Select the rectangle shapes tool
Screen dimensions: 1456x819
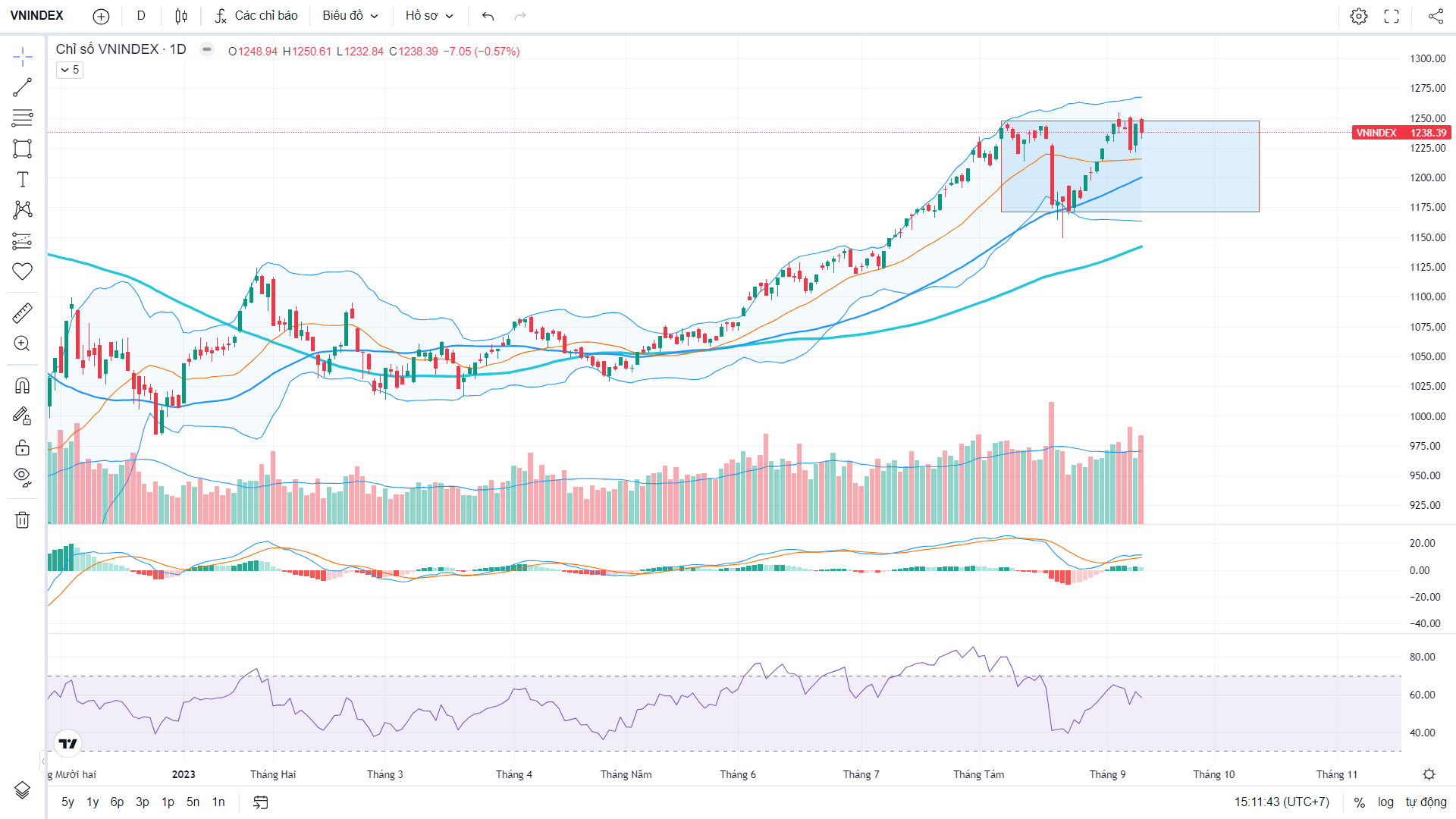(x=23, y=149)
